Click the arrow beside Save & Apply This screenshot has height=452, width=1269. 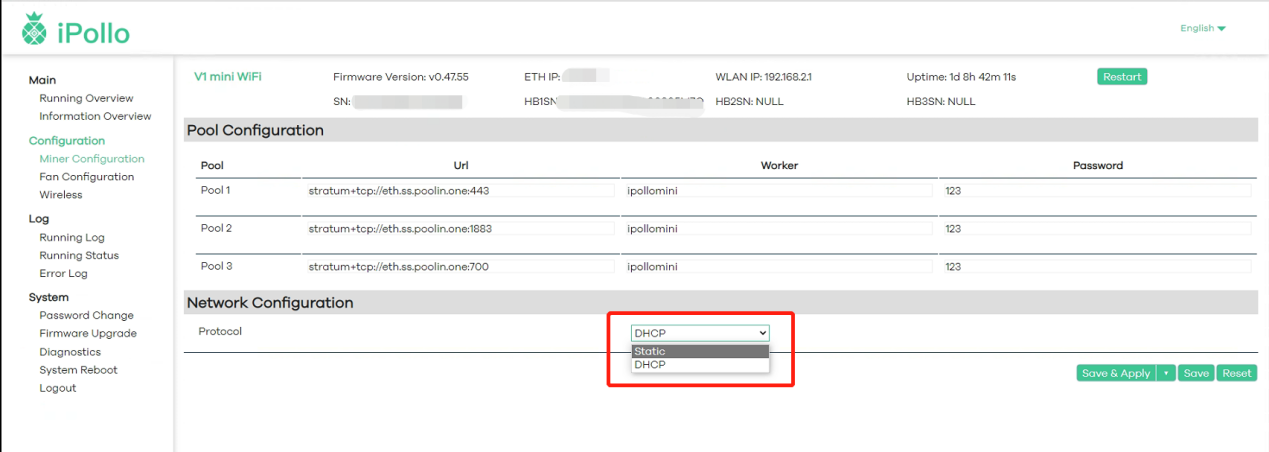tap(1165, 373)
